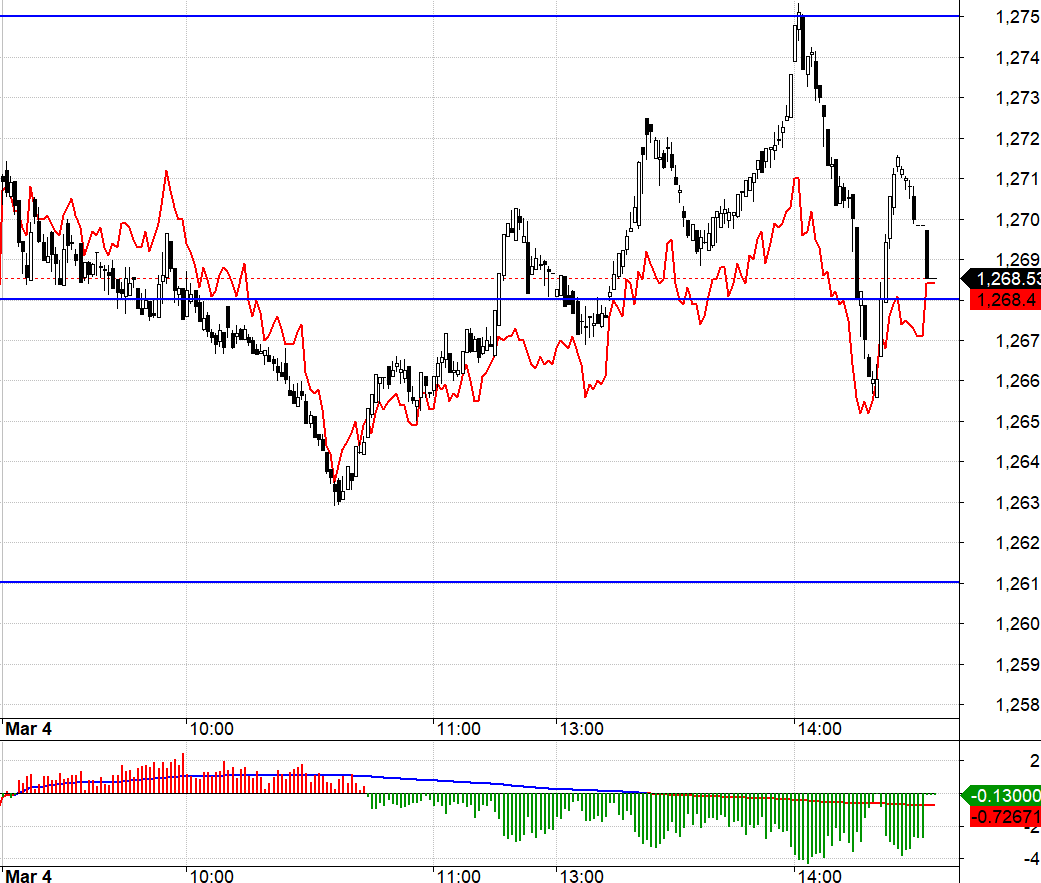Click the 1,258 price axis label

tap(1018, 705)
